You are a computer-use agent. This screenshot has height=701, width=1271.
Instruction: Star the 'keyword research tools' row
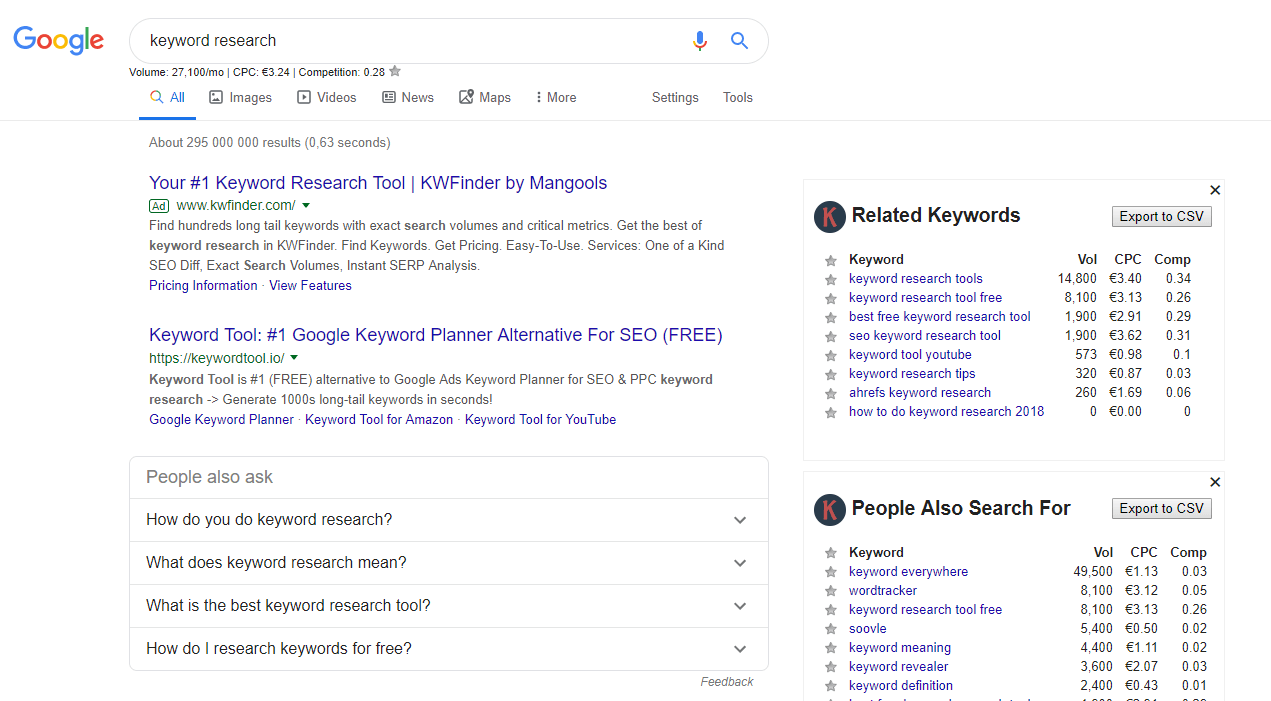click(830, 280)
